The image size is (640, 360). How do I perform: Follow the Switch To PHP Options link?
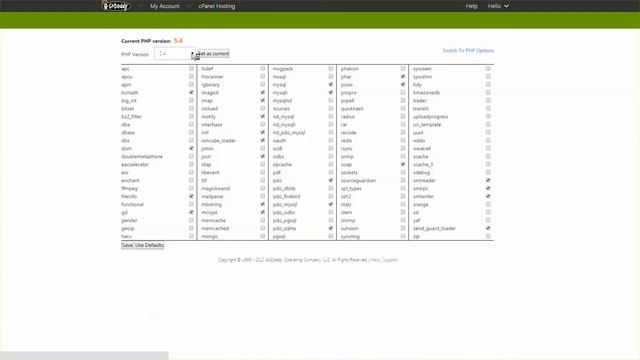(468, 51)
